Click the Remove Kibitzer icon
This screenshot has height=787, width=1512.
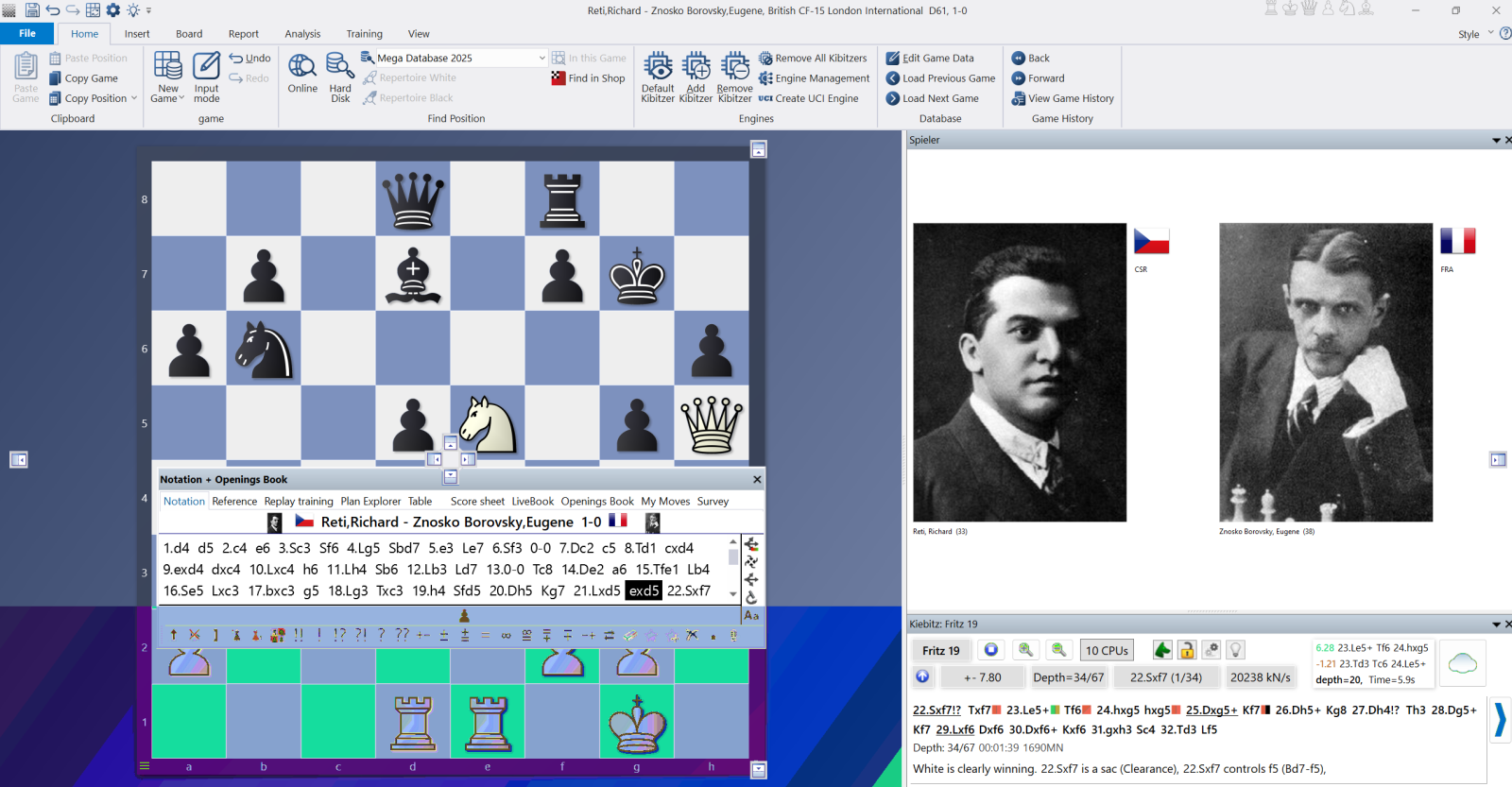[734, 68]
